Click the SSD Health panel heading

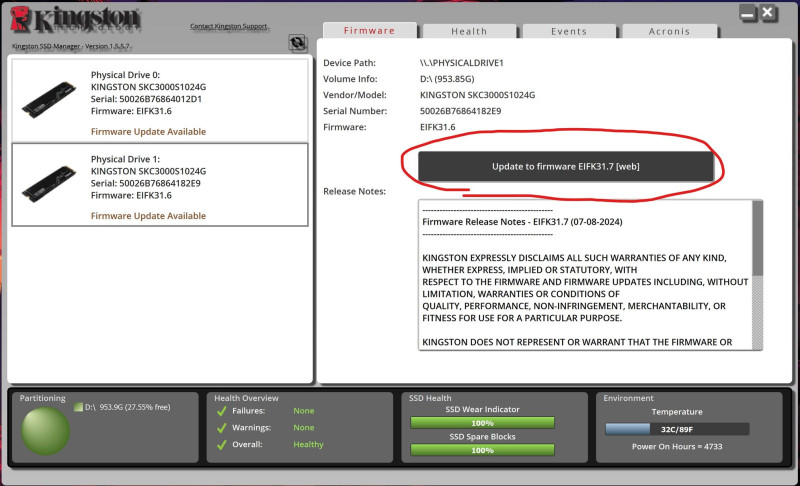pyautogui.click(x=430, y=398)
